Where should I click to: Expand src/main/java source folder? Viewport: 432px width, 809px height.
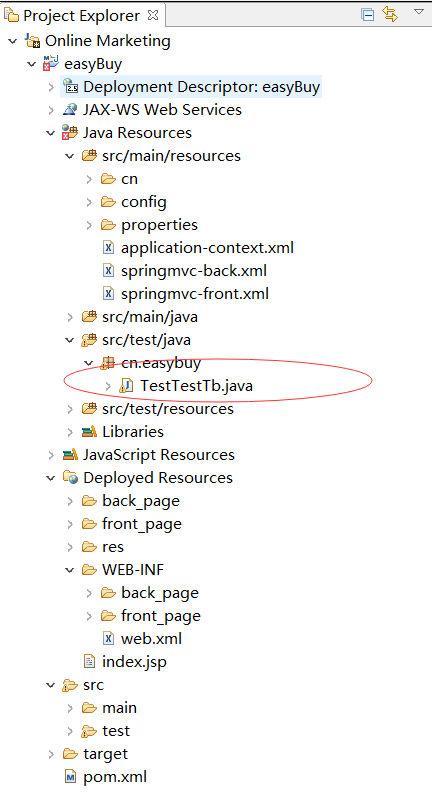(x=70, y=317)
